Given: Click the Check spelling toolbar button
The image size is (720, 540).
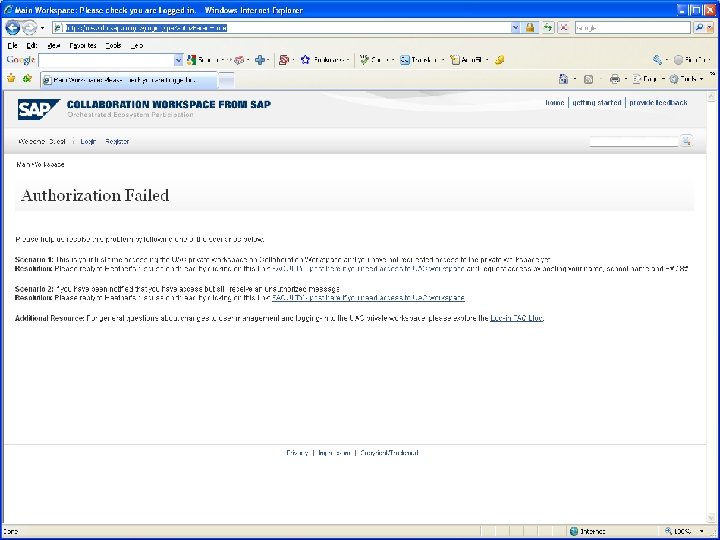Looking at the screenshot, I should pos(374,60).
